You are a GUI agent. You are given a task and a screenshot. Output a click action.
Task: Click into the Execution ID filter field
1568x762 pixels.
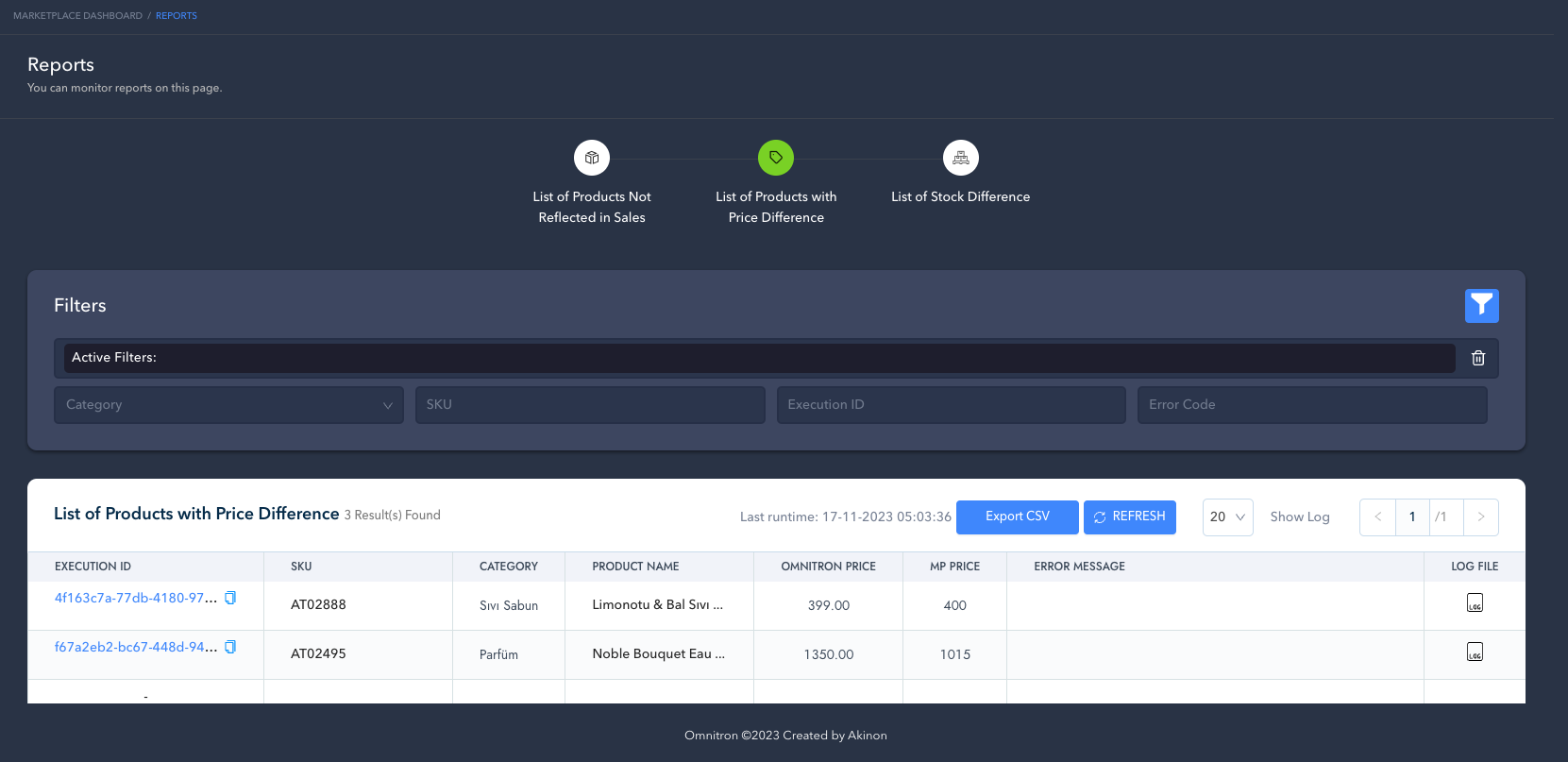(x=951, y=405)
